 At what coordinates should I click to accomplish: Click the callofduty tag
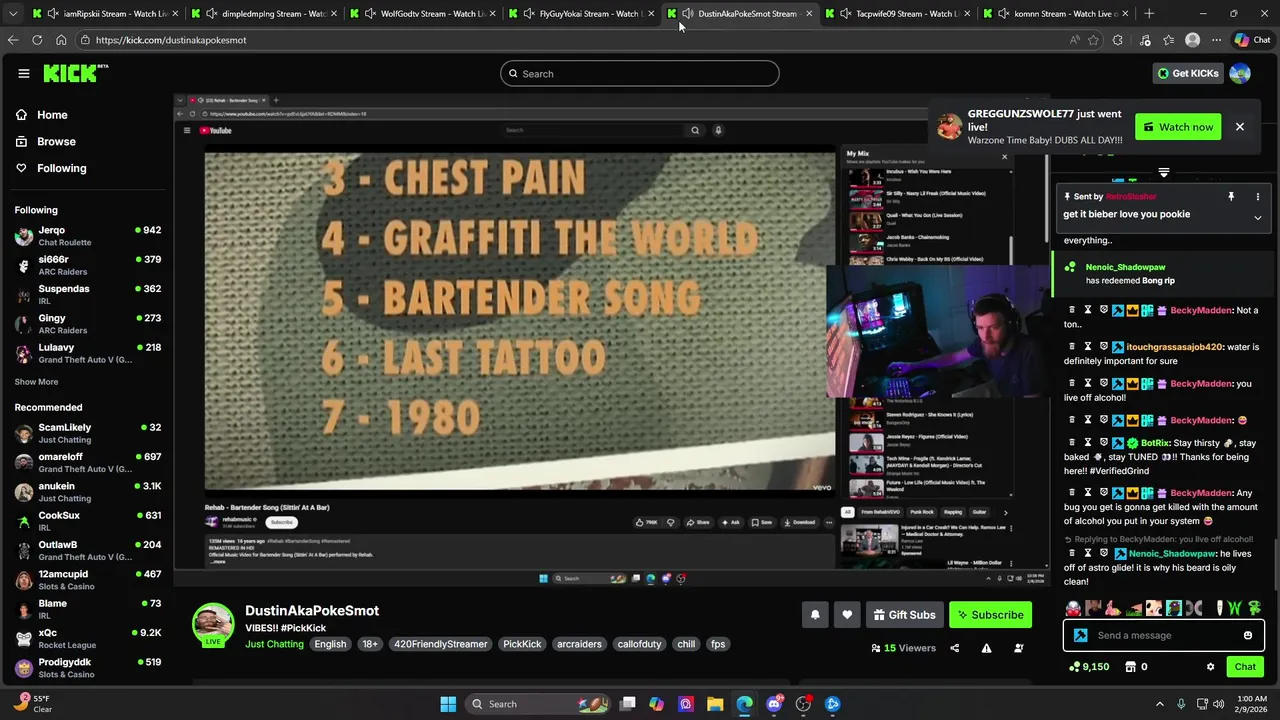click(639, 644)
